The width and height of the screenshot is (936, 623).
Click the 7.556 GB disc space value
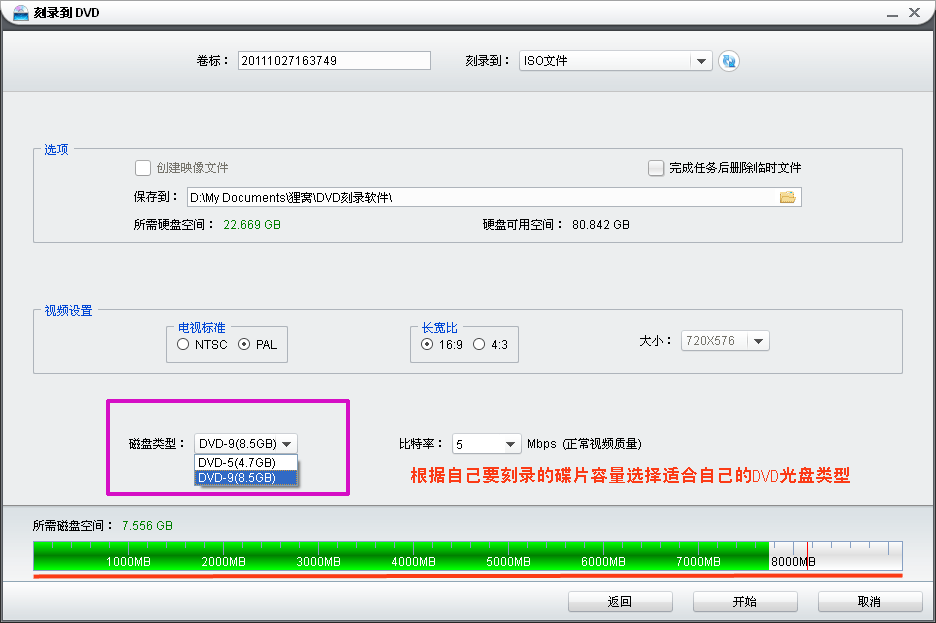click(147, 526)
